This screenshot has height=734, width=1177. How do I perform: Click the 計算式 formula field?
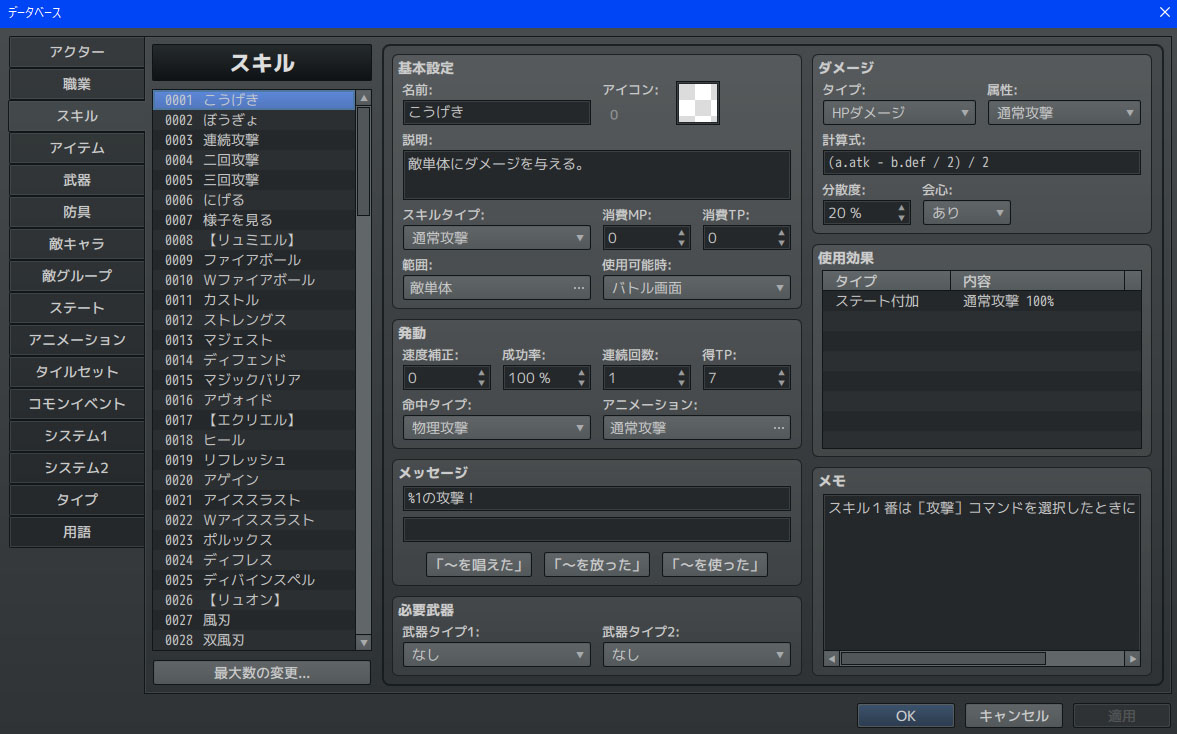pyautogui.click(x=982, y=162)
